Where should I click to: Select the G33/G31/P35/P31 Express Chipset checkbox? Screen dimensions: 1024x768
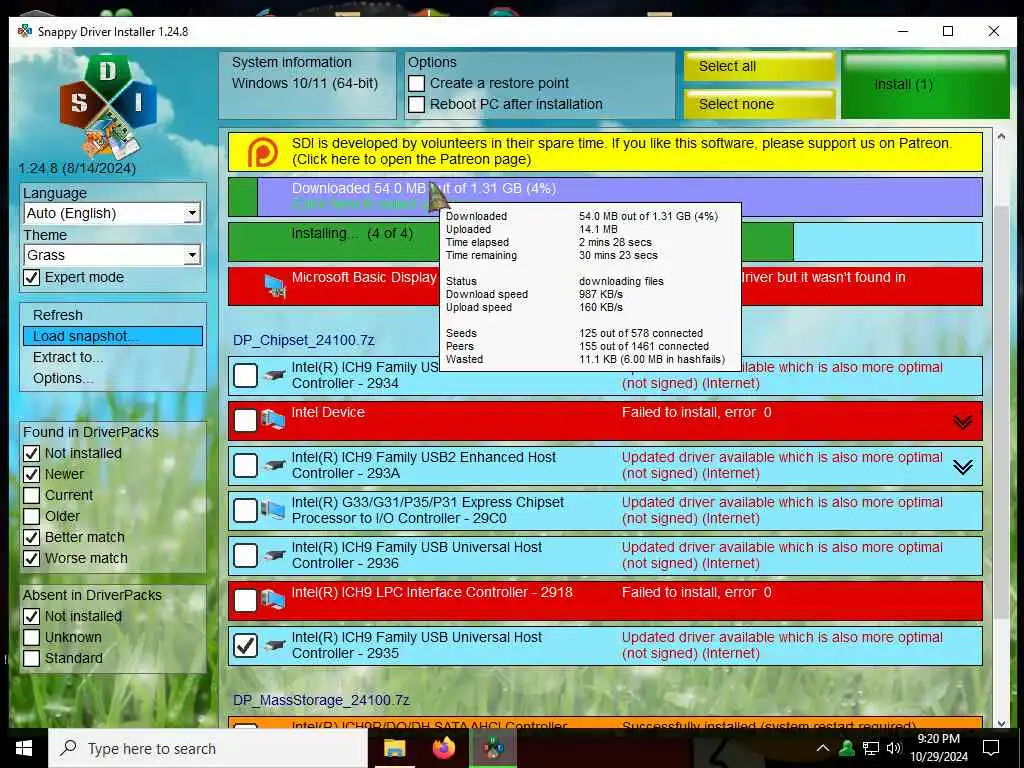[246, 511]
